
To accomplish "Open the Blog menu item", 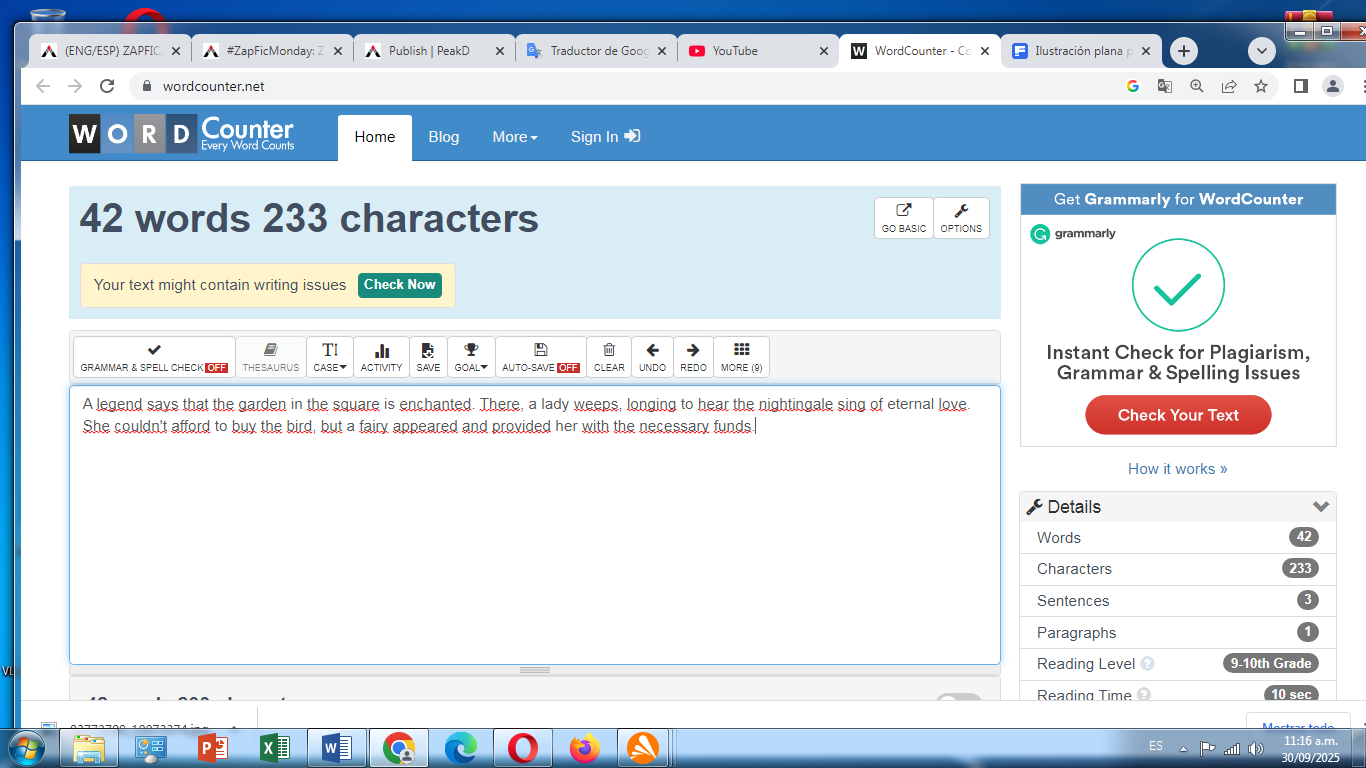I will pos(443,137).
